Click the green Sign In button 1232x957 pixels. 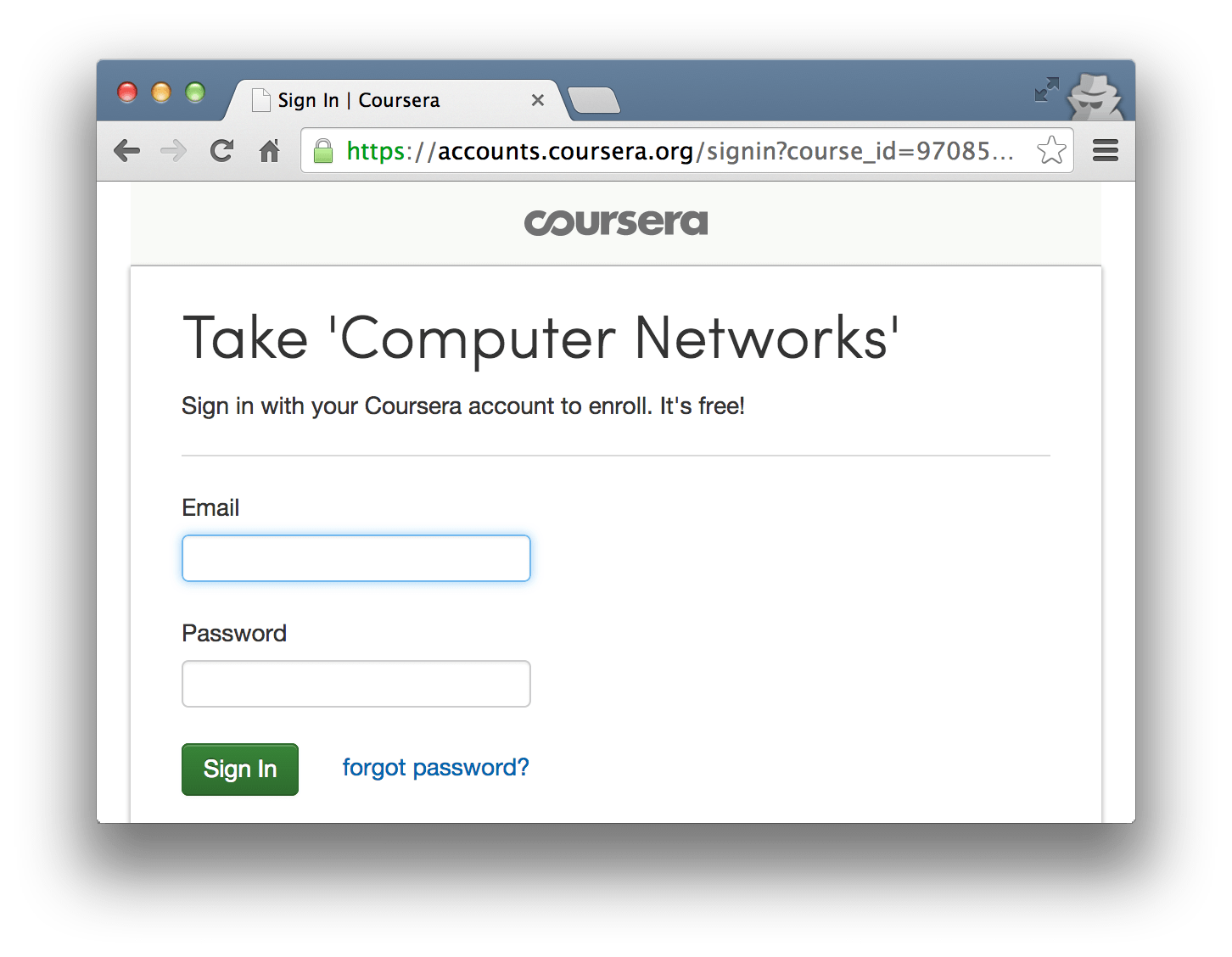(240, 770)
